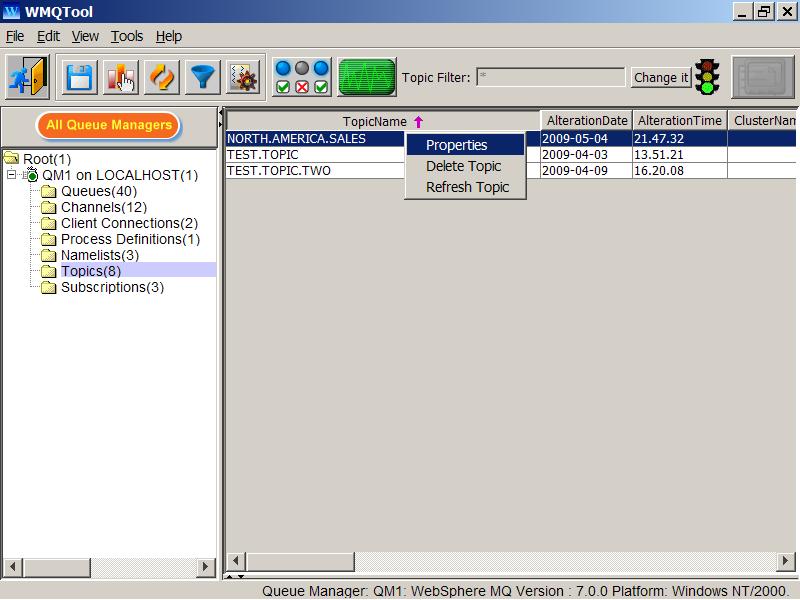The height and width of the screenshot is (600, 800).
Task: Click the Queue Manager status bar text
Action: click(524, 591)
